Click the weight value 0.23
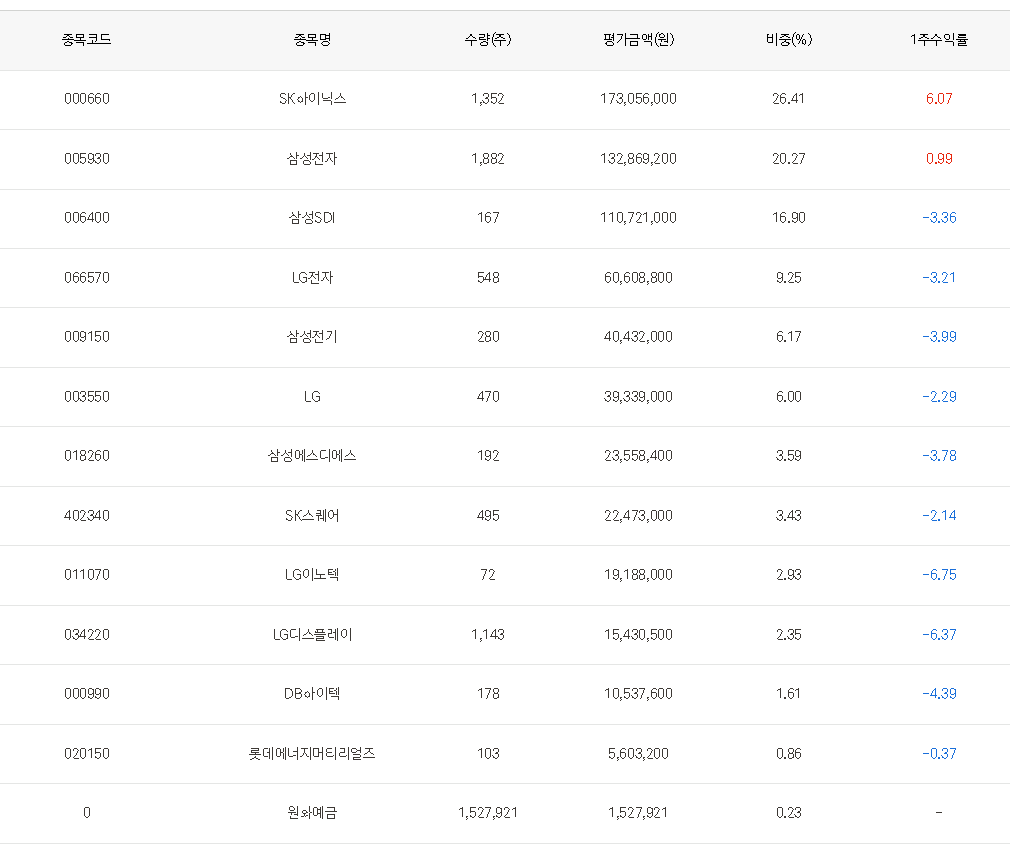The image size is (1010, 854). [x=788, y=813]
